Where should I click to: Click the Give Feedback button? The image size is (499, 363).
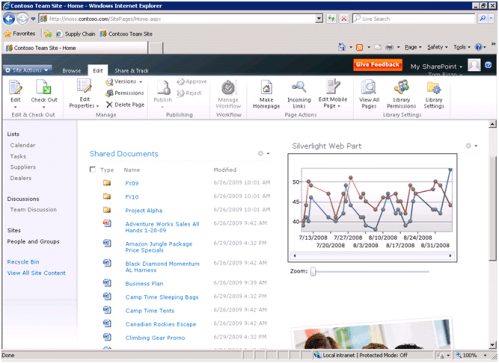point(377,65)
